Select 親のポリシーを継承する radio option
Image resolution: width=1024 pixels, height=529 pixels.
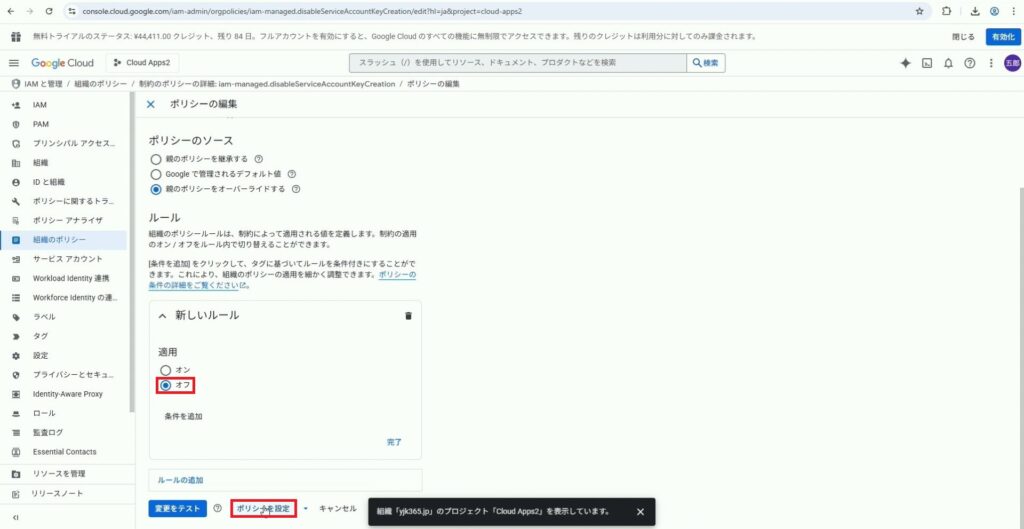pyautogui.click(x=155, y=158)
